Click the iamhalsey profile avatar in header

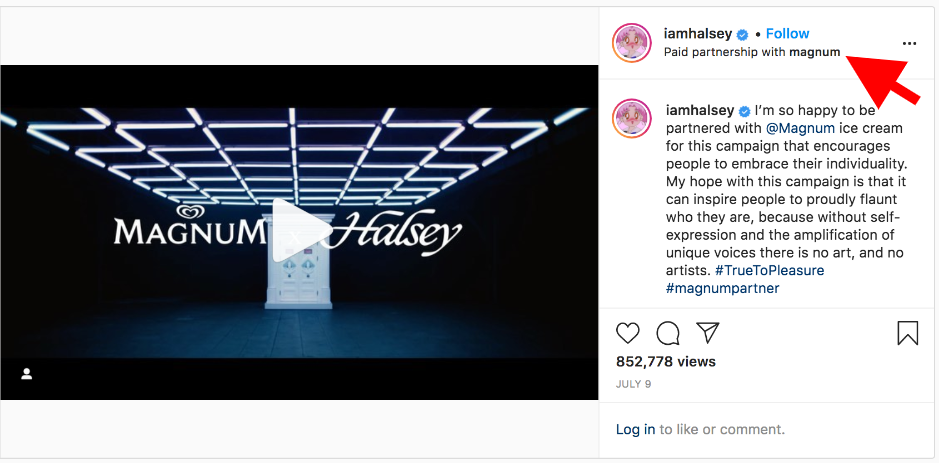[x=632, y=43]
